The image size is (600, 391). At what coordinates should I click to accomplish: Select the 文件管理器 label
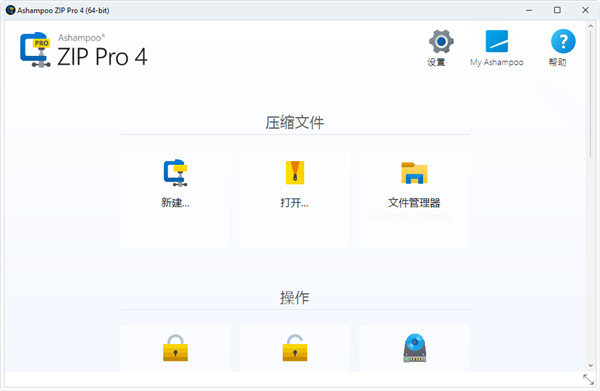pyautogui.click(x=414, y=202)
